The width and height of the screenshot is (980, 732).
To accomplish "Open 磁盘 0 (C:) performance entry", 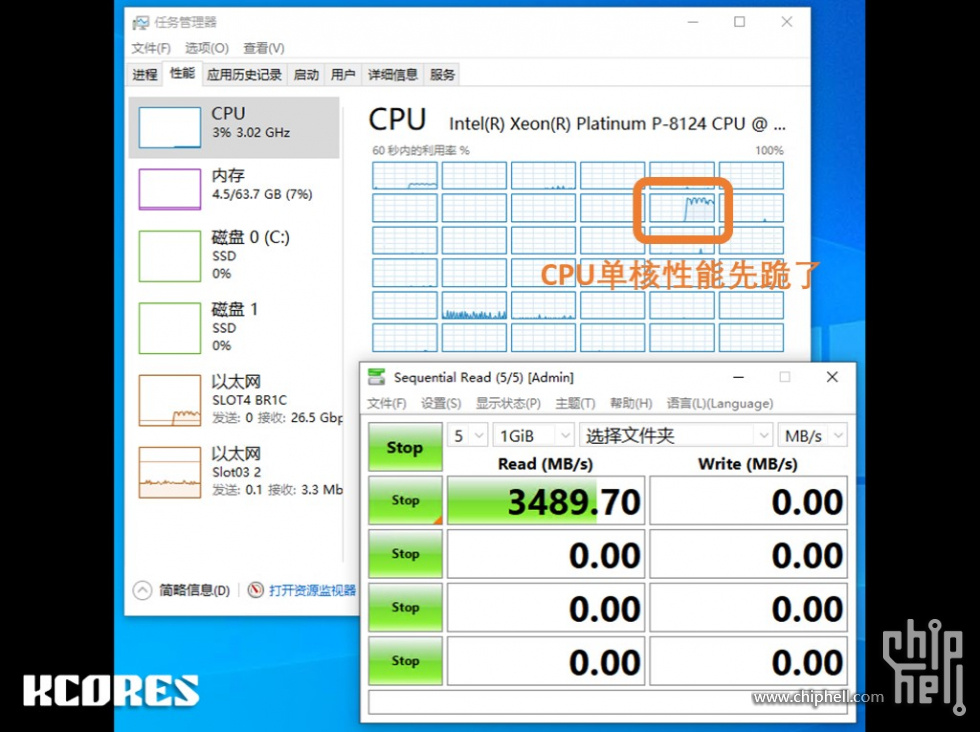I will coord(234,255).
